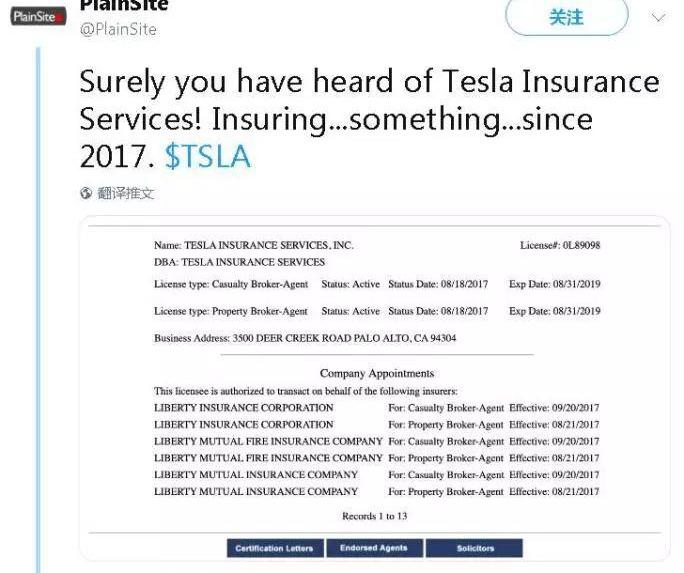
Task: Expand the tweet options chevron
Action: [x=658, y=17]
